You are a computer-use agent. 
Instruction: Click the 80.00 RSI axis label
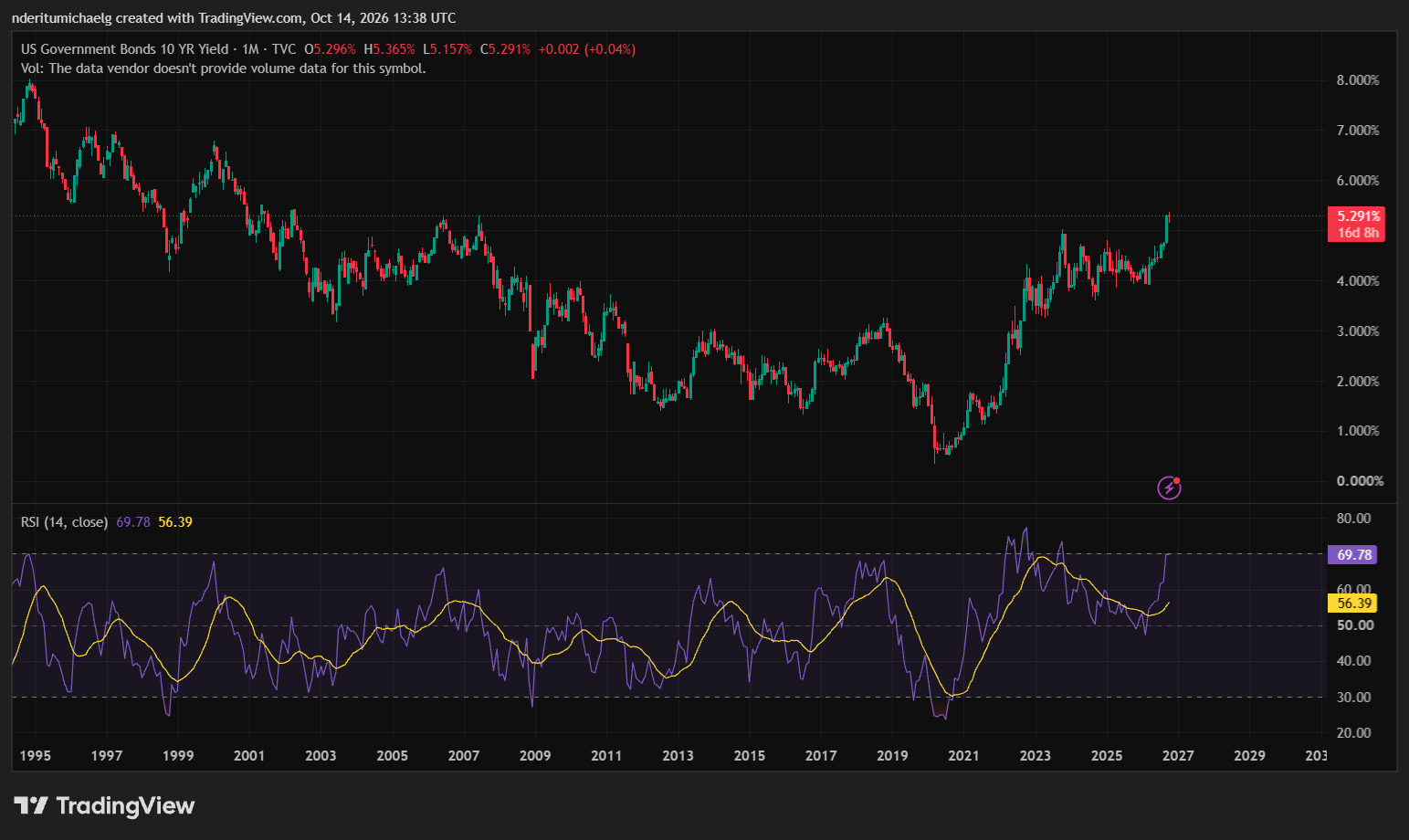1354,519
